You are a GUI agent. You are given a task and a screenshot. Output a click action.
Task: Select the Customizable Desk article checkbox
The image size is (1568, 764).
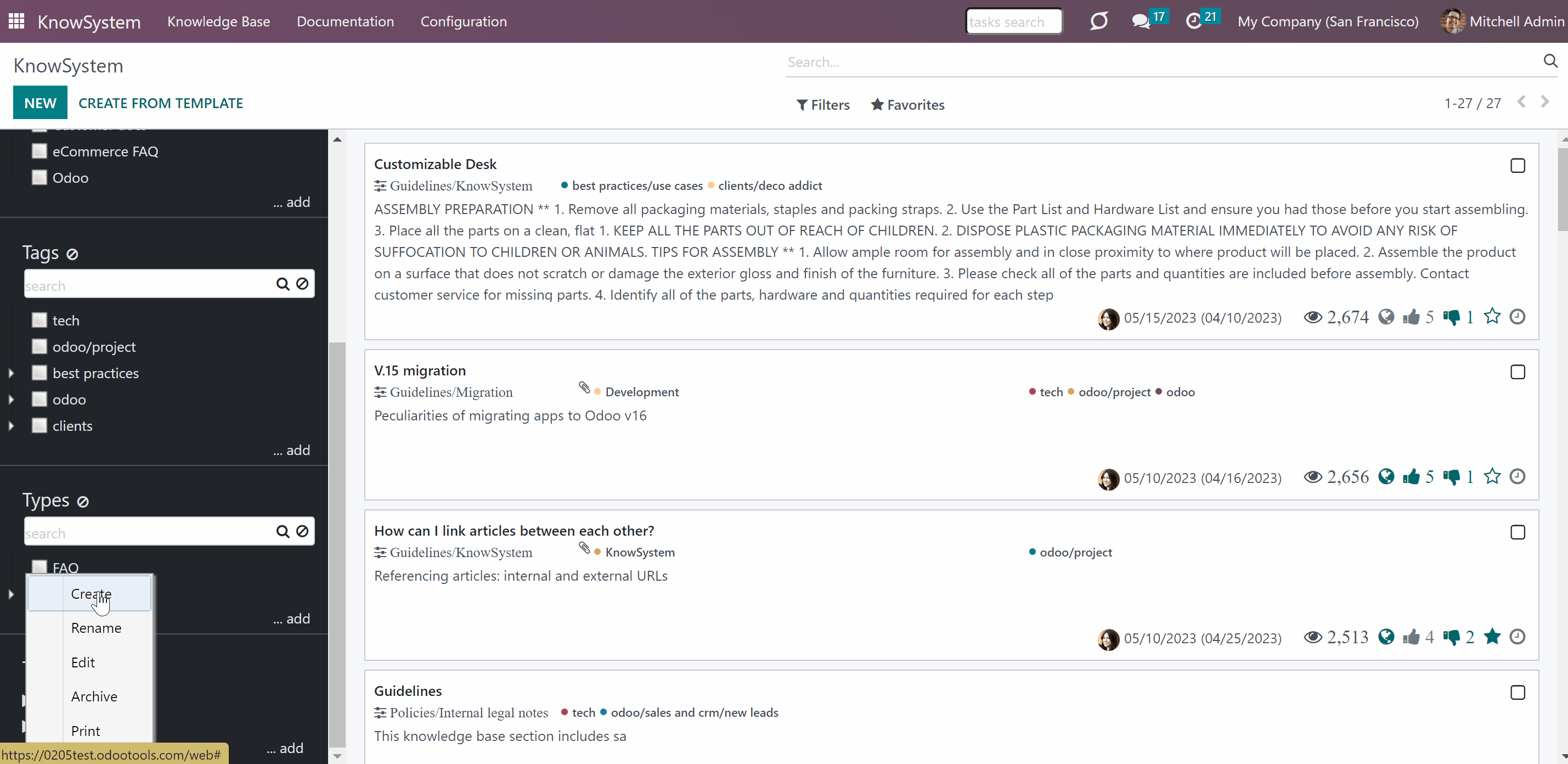pyautogui.click(x=1518, y=166)
